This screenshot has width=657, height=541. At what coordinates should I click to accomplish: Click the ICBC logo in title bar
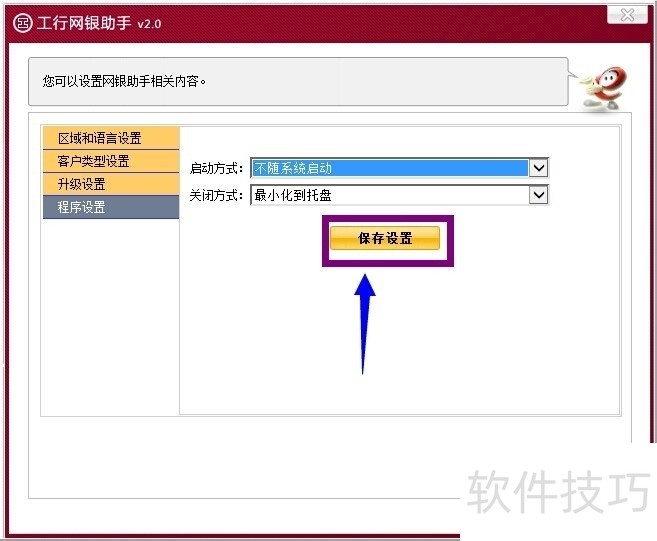[x=21, y=23]
